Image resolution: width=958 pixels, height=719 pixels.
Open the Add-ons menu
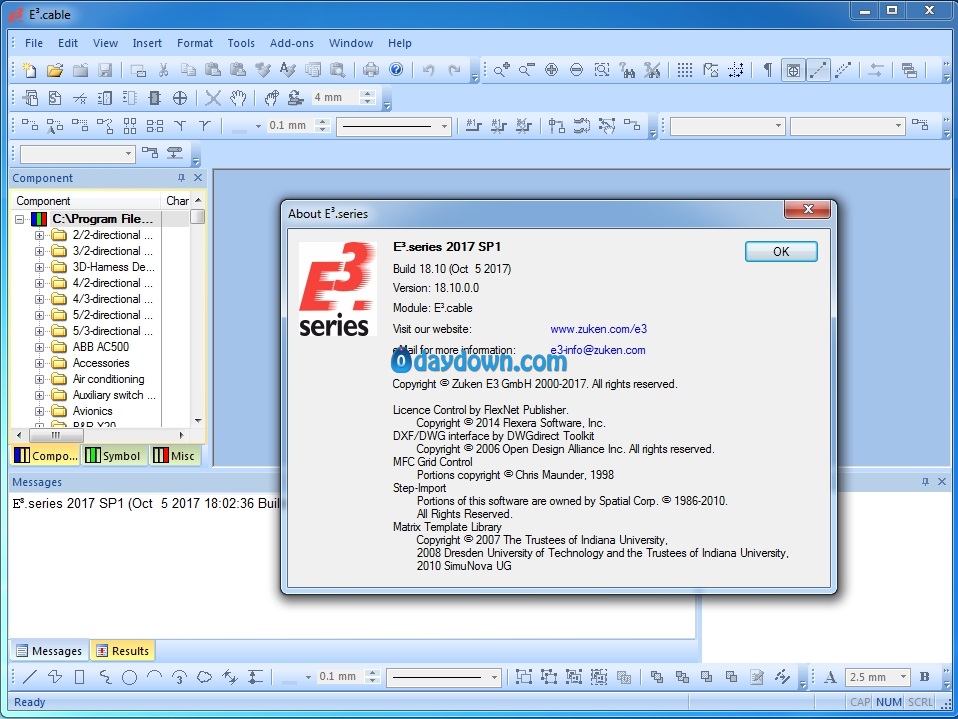coord(291,43)
